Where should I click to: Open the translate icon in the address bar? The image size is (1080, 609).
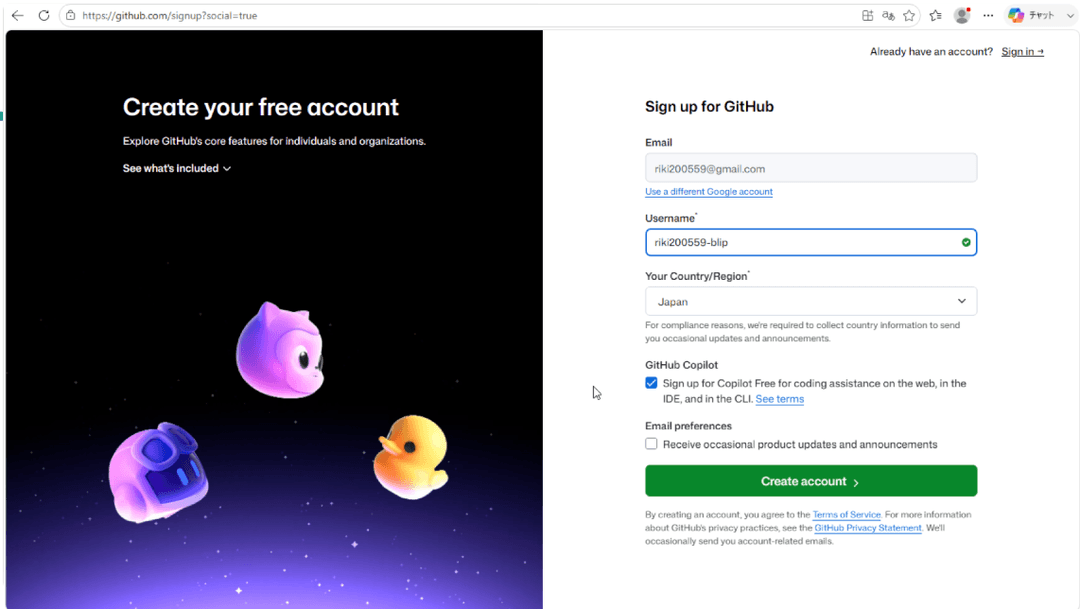tap(889, 15)
